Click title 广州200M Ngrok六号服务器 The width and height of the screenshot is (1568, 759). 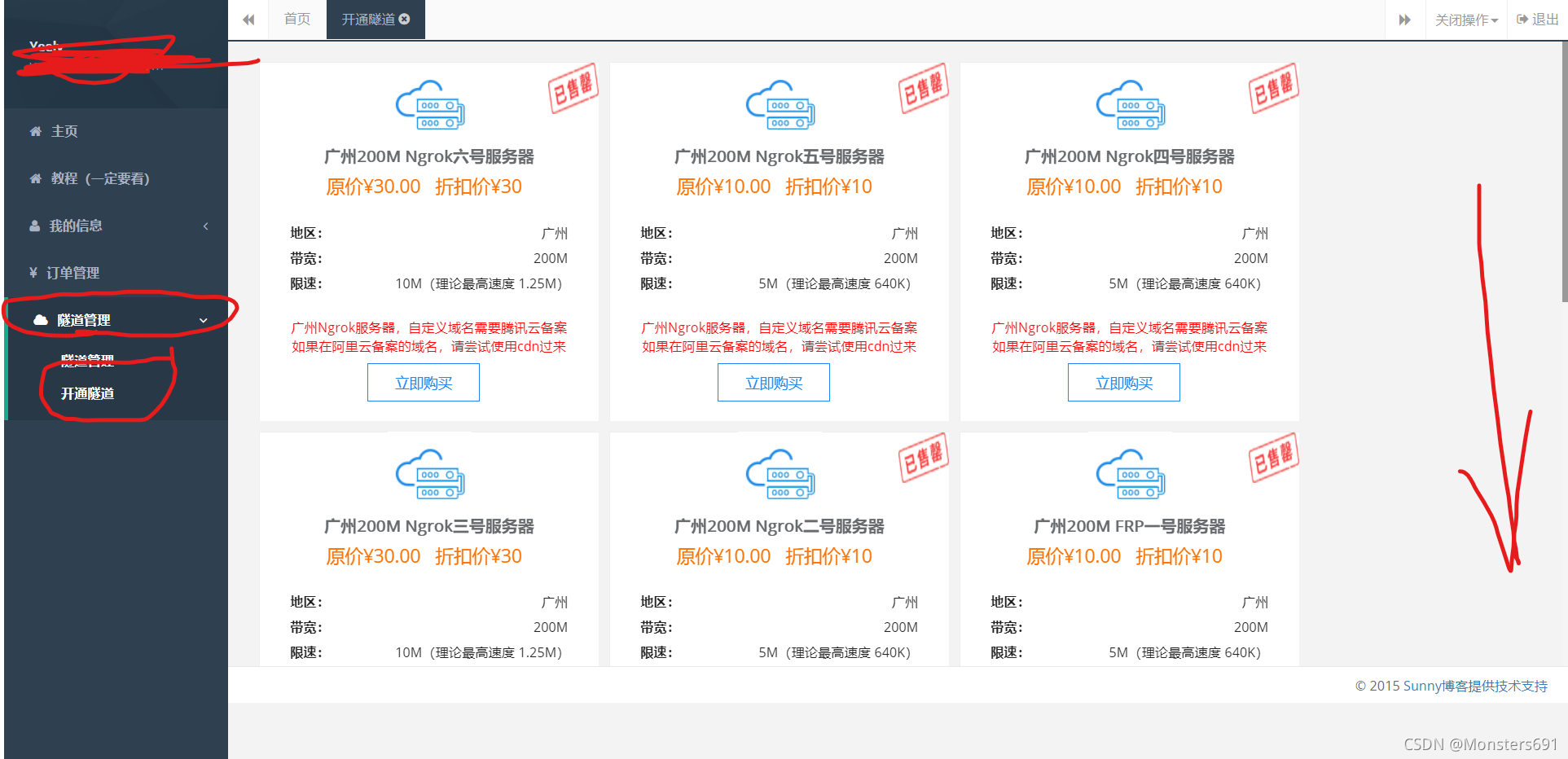429,156
